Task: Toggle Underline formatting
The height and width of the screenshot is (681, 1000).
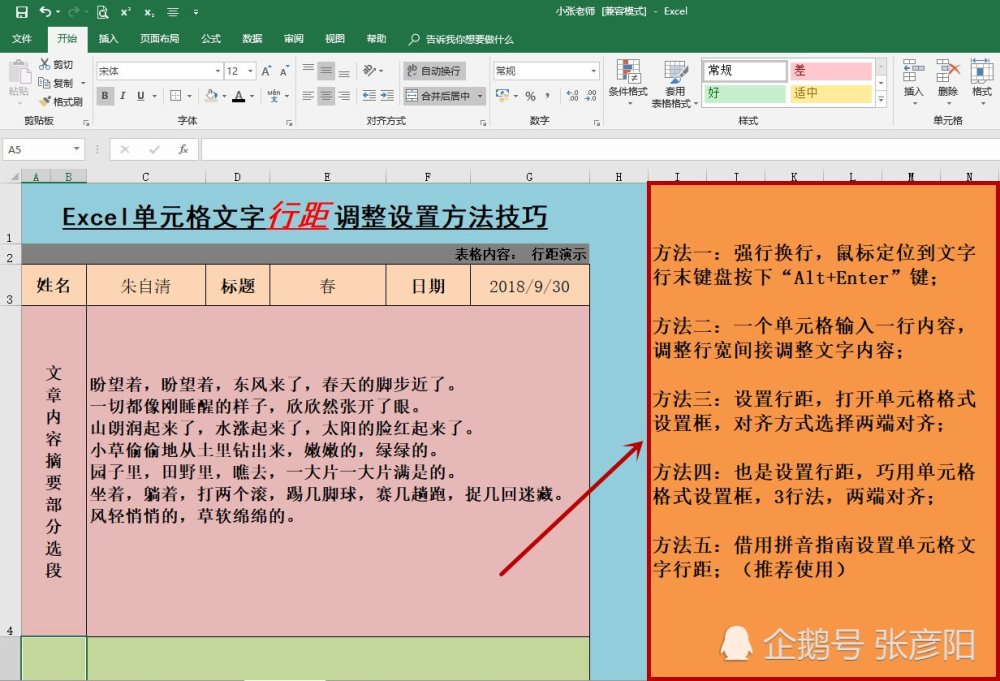Action: (140, 96)
